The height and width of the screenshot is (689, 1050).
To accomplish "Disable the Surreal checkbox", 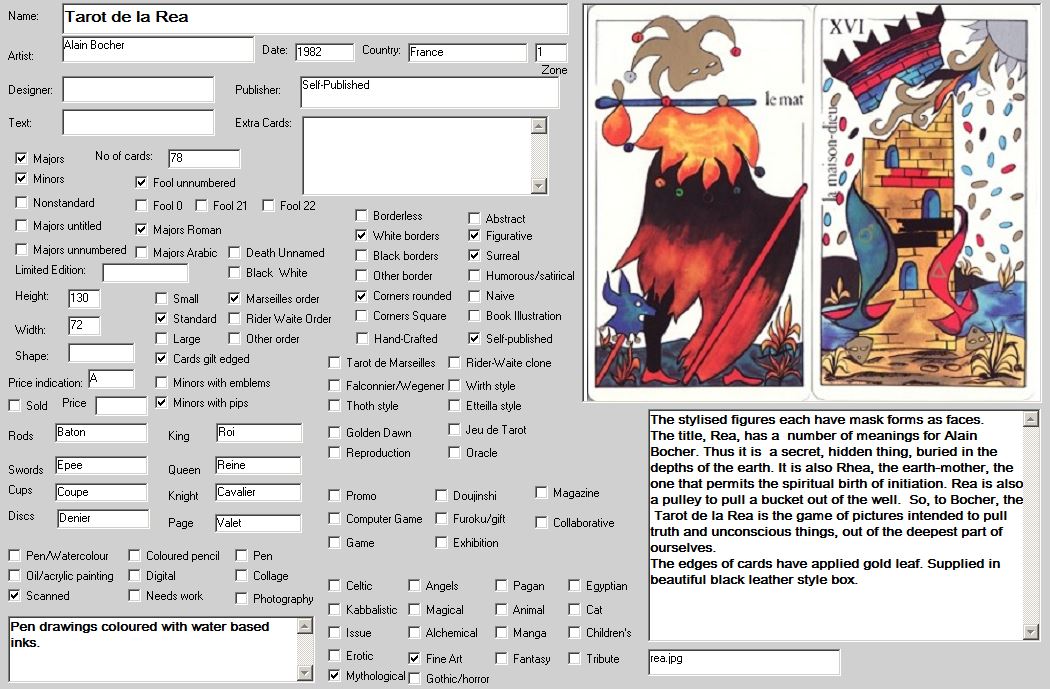I will pyautogui.click(x=476, y=256).
